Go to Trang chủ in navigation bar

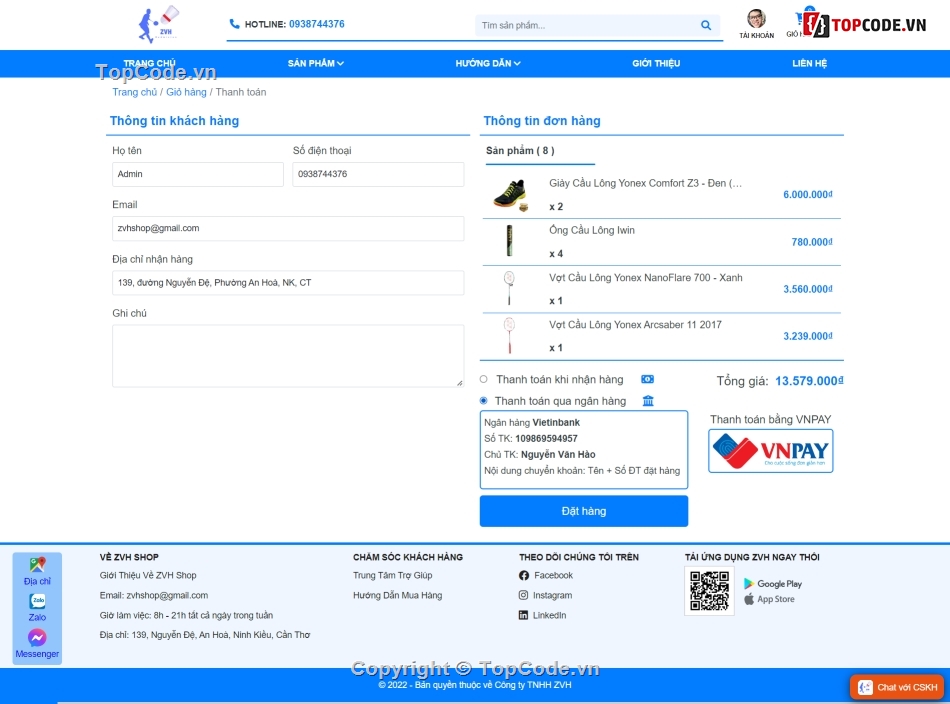pos(150,63)
